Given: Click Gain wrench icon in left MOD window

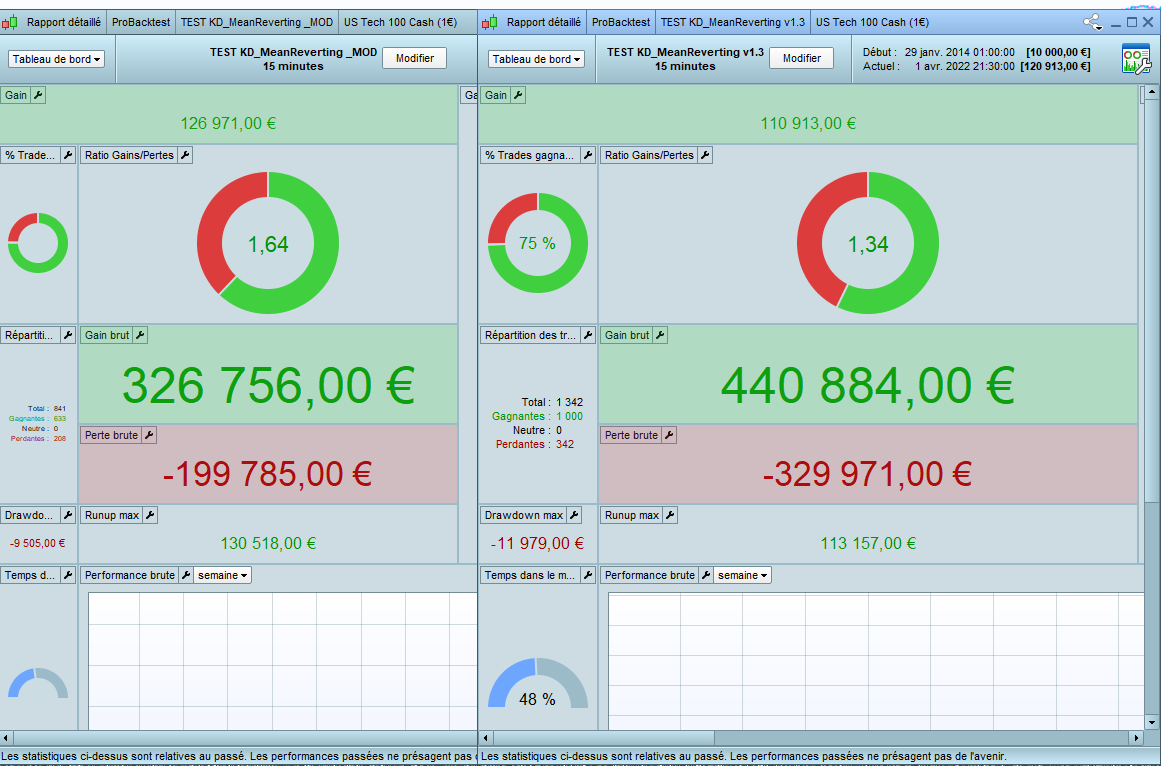Looking at the screenshot, I should coord(39,95).
